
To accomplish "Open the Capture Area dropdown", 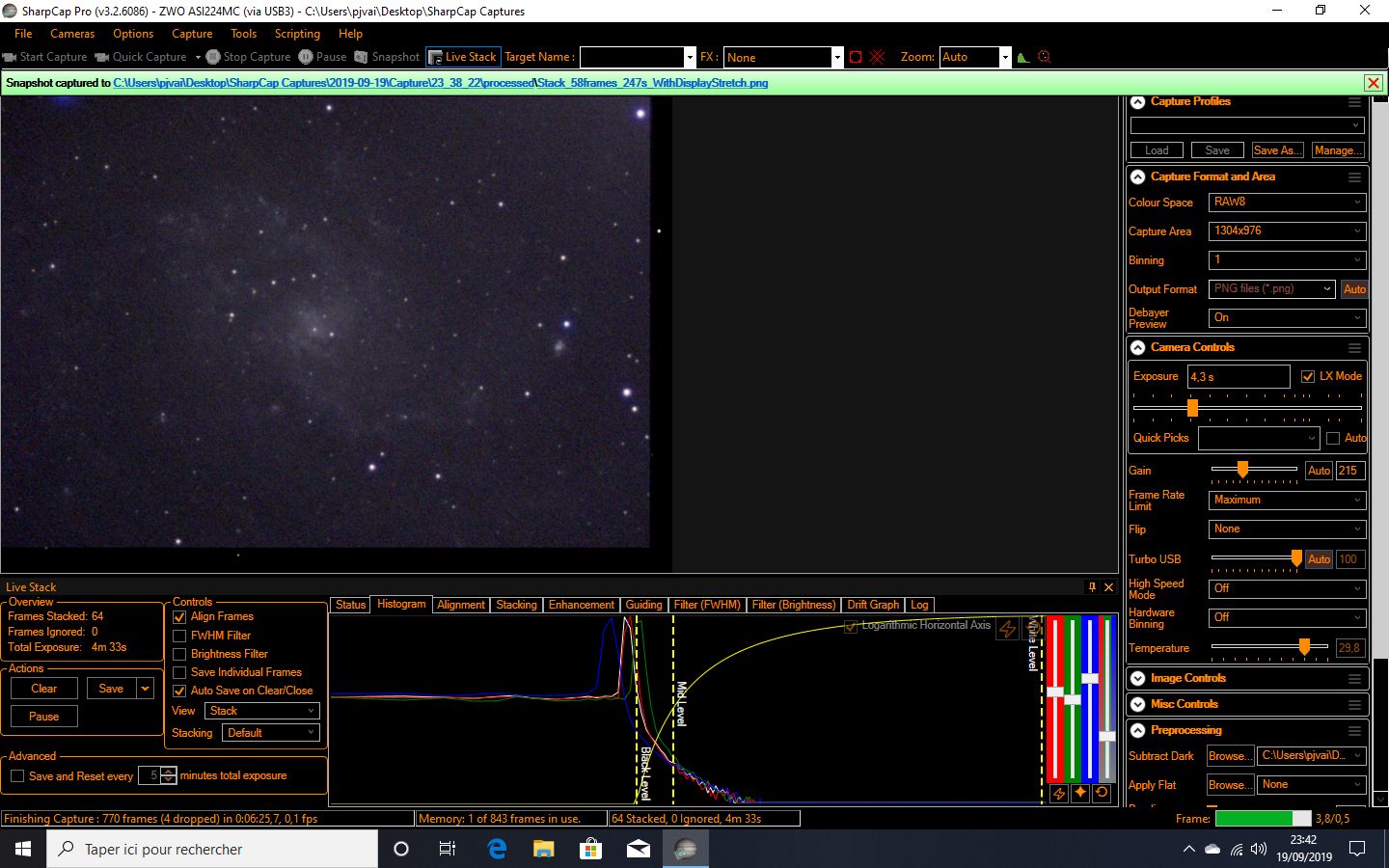I will coord(1287,231).
